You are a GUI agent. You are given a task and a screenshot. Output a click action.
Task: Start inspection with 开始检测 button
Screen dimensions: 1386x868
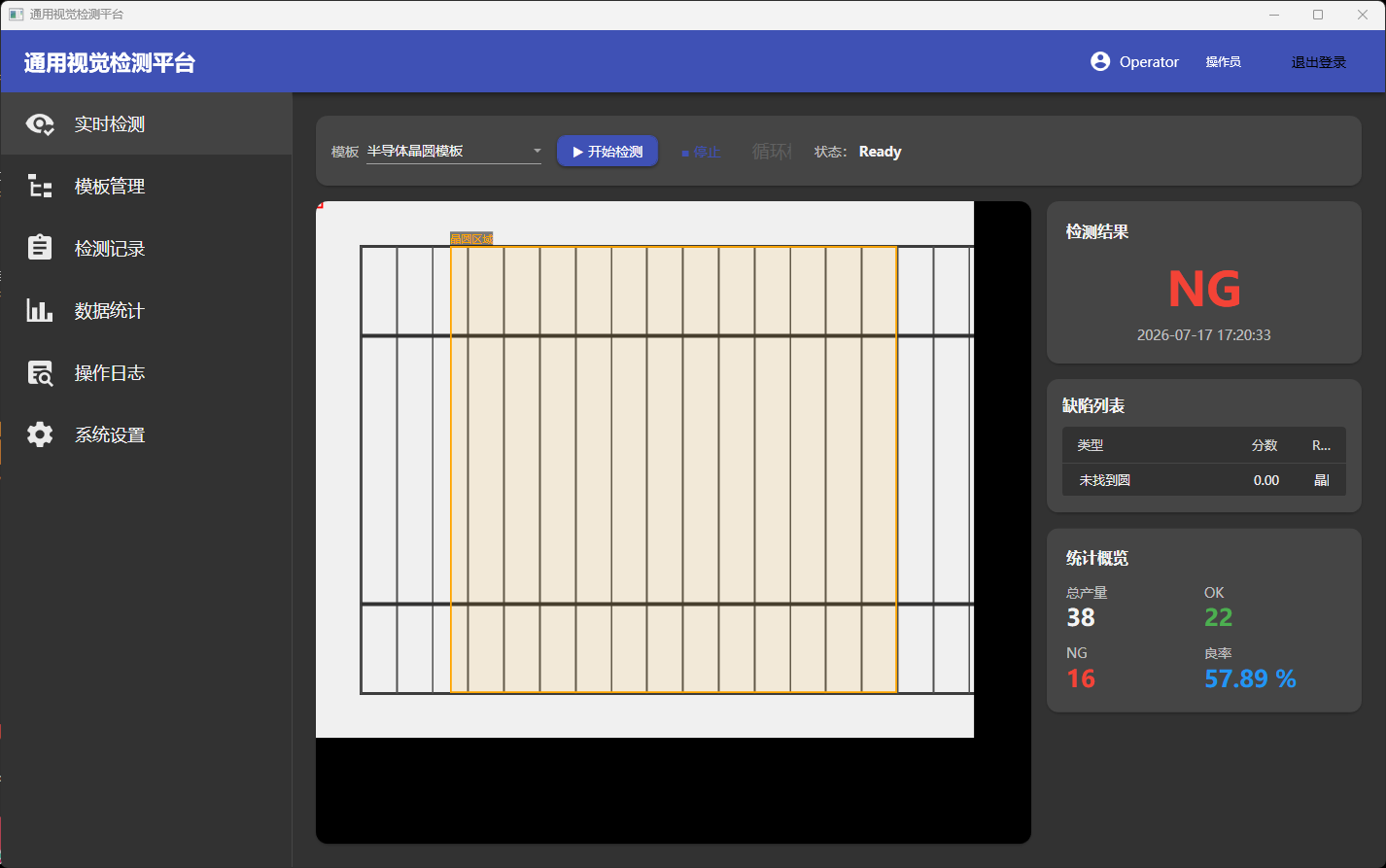coord(607,151)
